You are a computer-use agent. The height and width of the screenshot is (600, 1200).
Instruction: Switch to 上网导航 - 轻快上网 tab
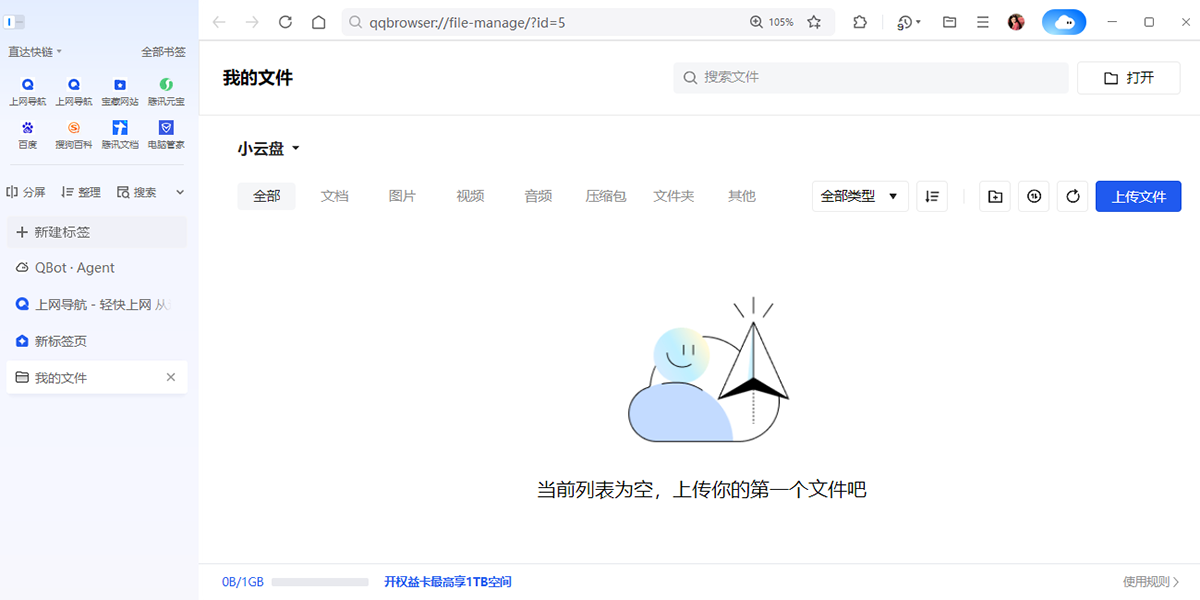pyautogui.click(x=96, y=304)
